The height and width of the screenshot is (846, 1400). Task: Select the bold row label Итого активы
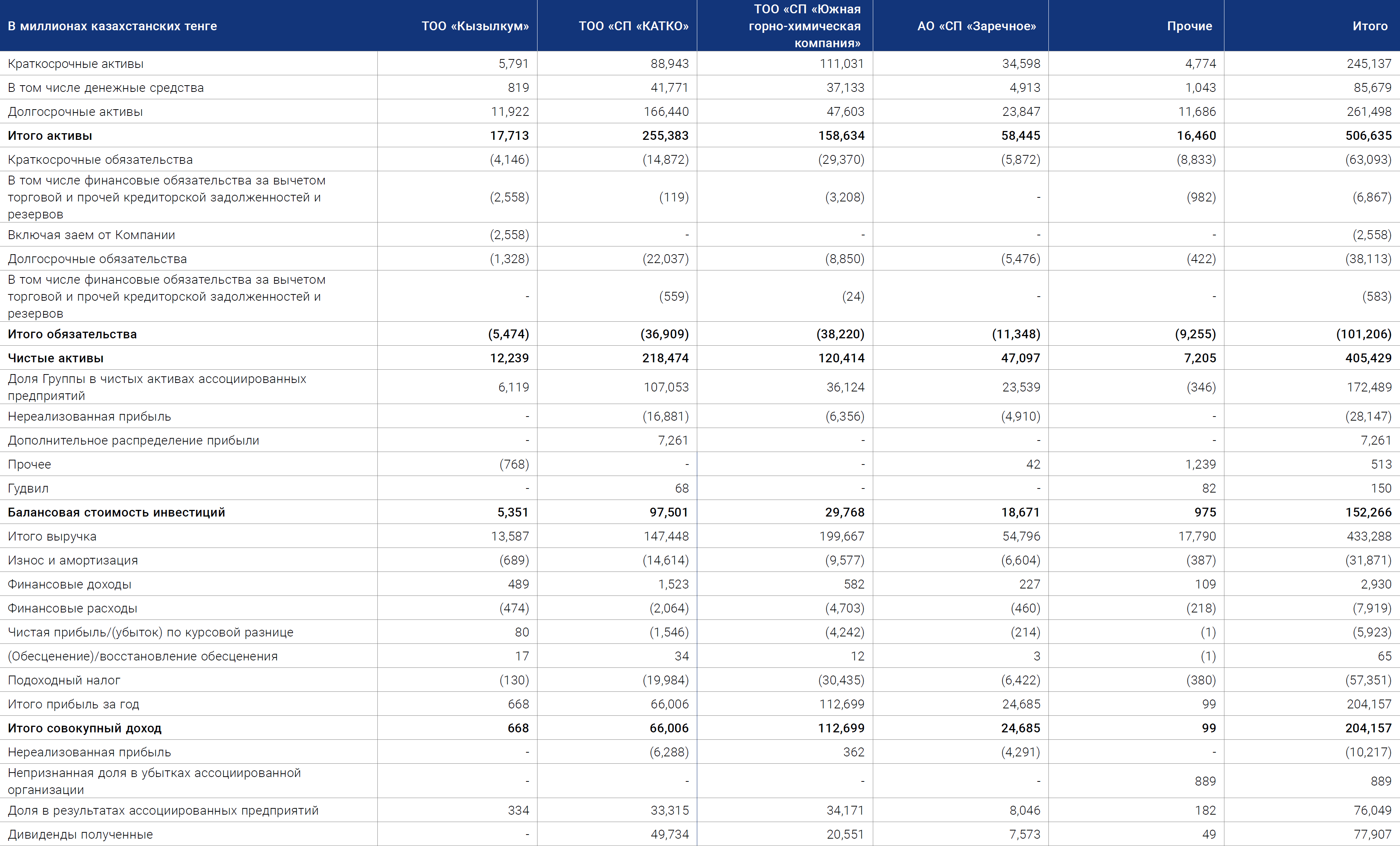point(50,136)
